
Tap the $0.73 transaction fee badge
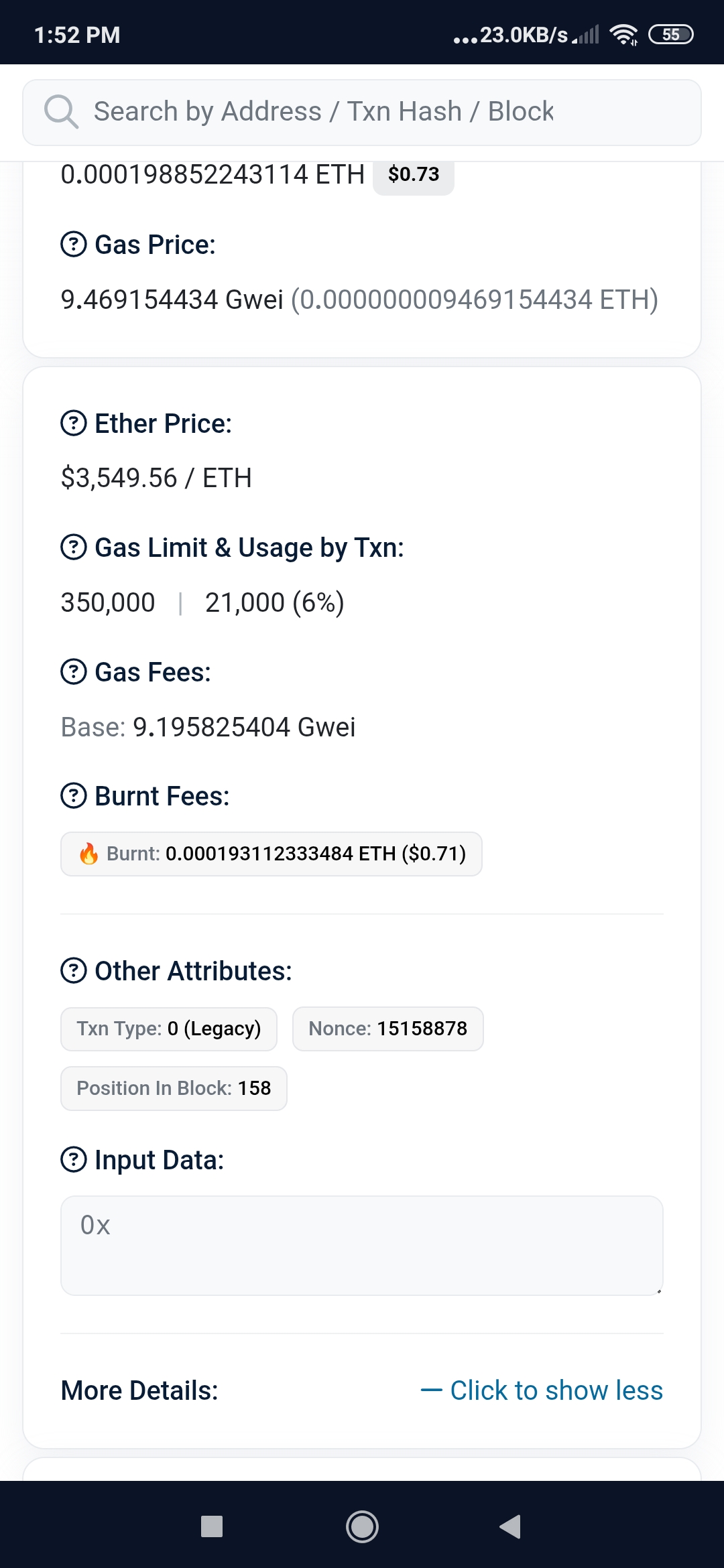point(414,176)
